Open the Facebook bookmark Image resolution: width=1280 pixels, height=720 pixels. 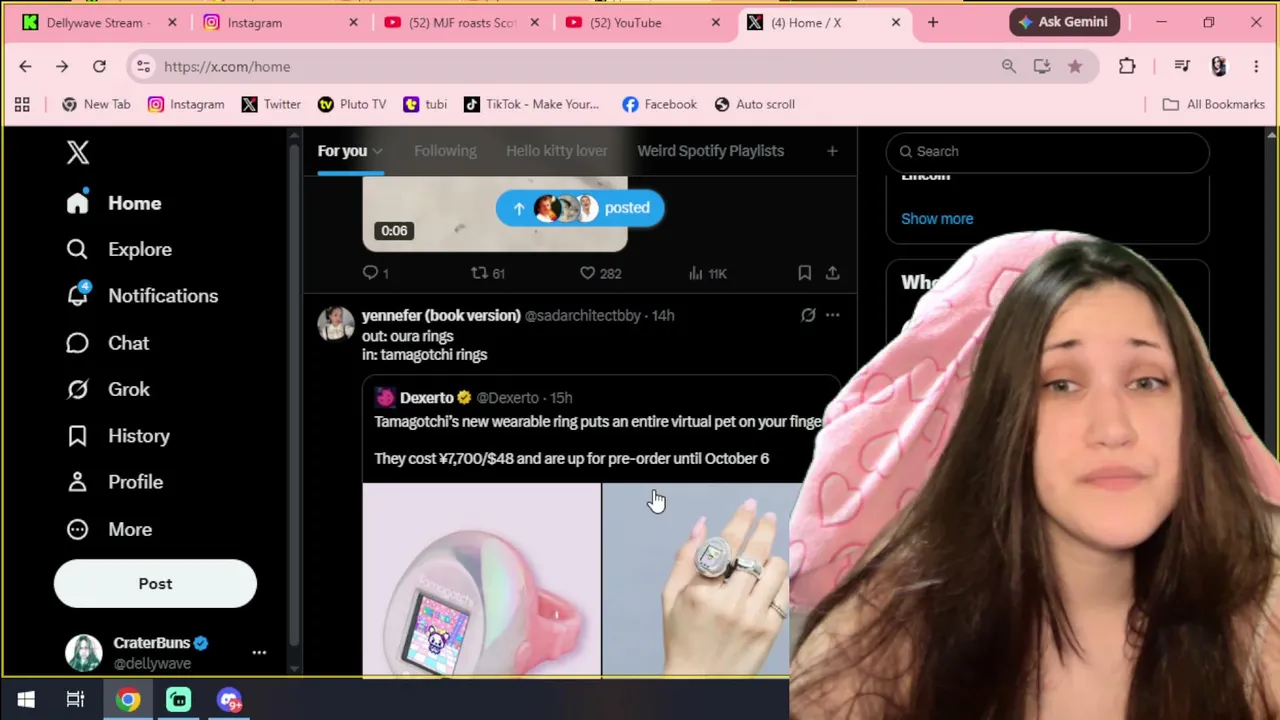pos(659,104)
